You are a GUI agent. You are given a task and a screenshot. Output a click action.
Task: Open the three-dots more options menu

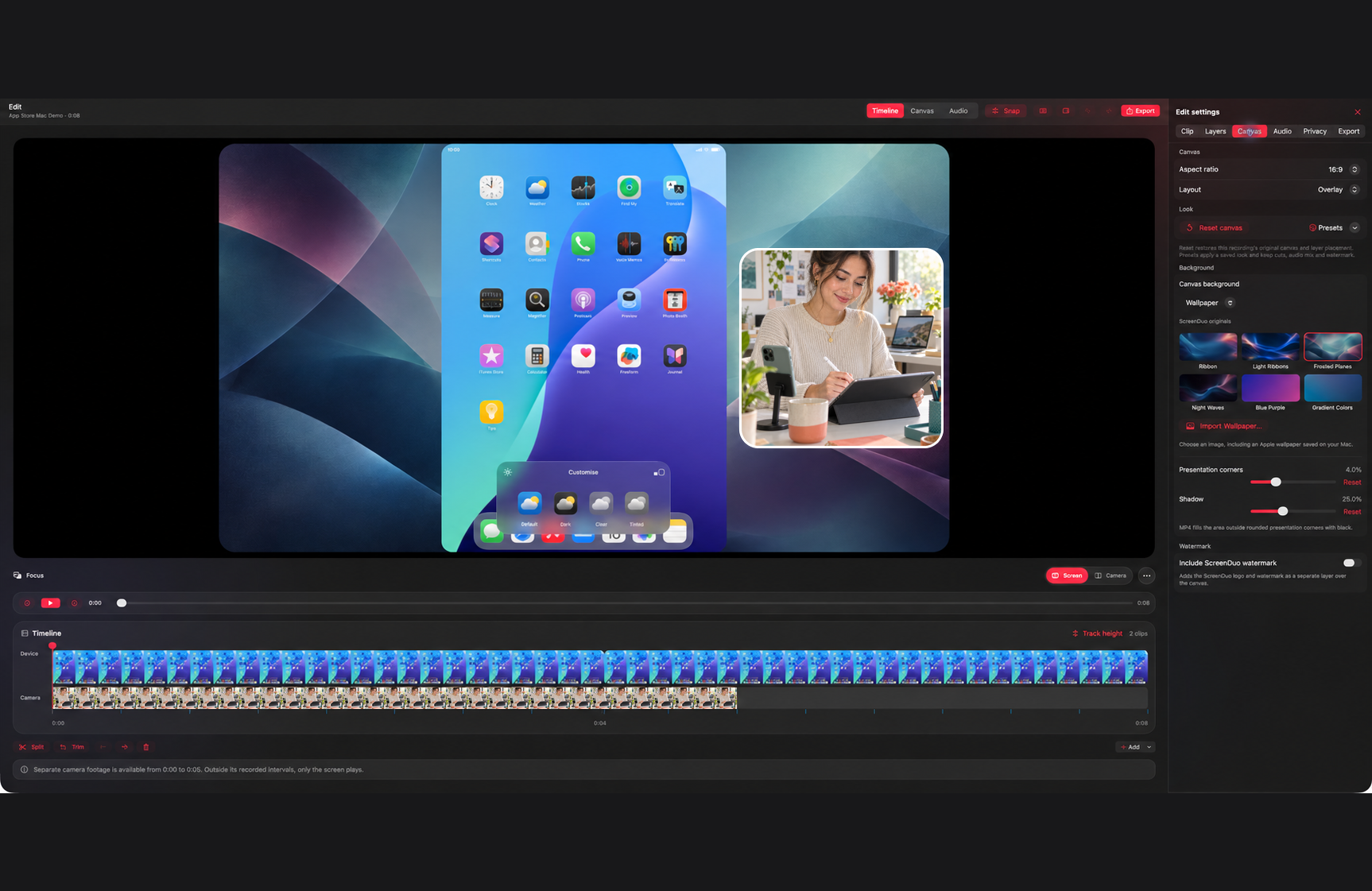click(x=1146, y=575)
